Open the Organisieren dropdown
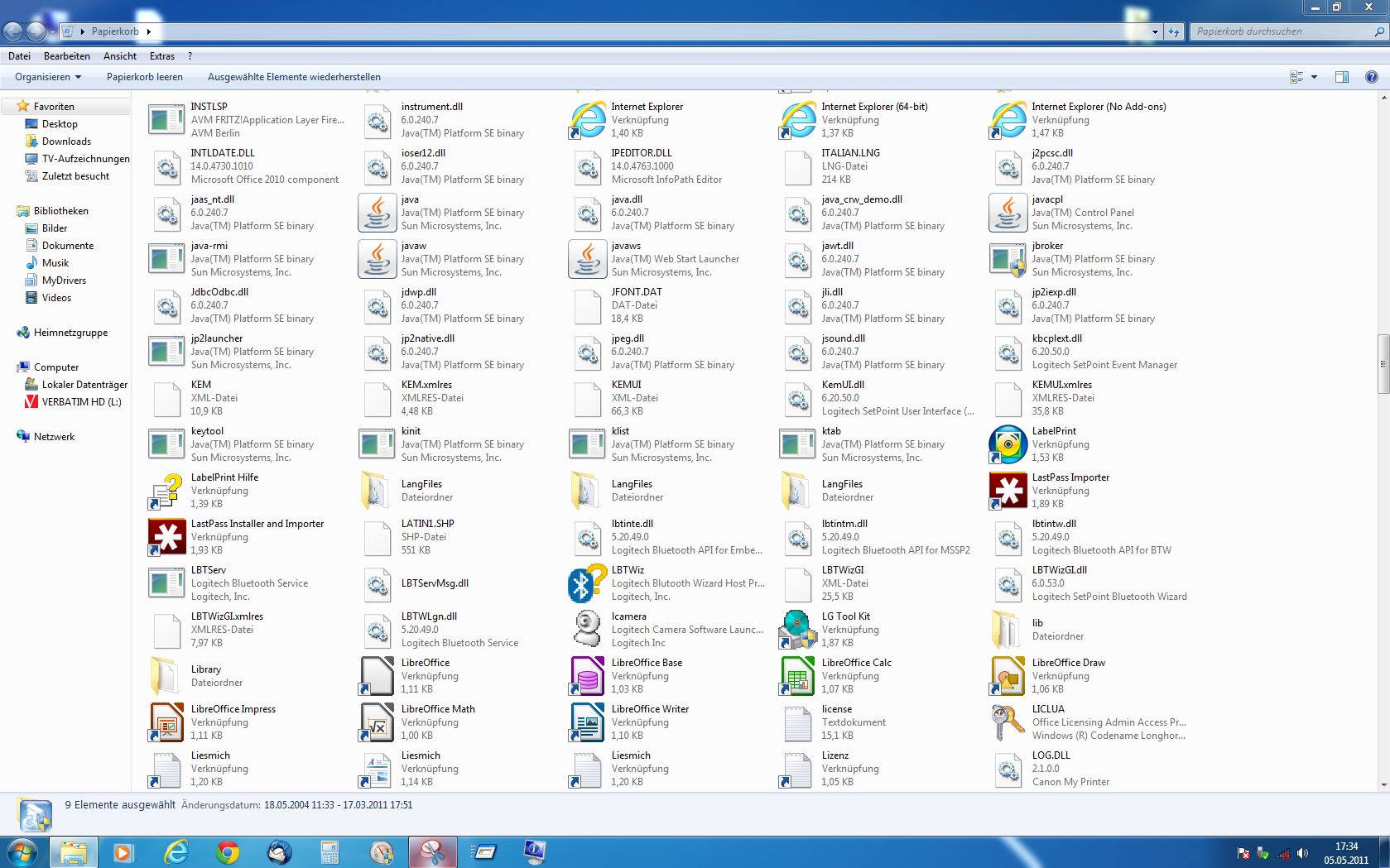 (48, 77)
